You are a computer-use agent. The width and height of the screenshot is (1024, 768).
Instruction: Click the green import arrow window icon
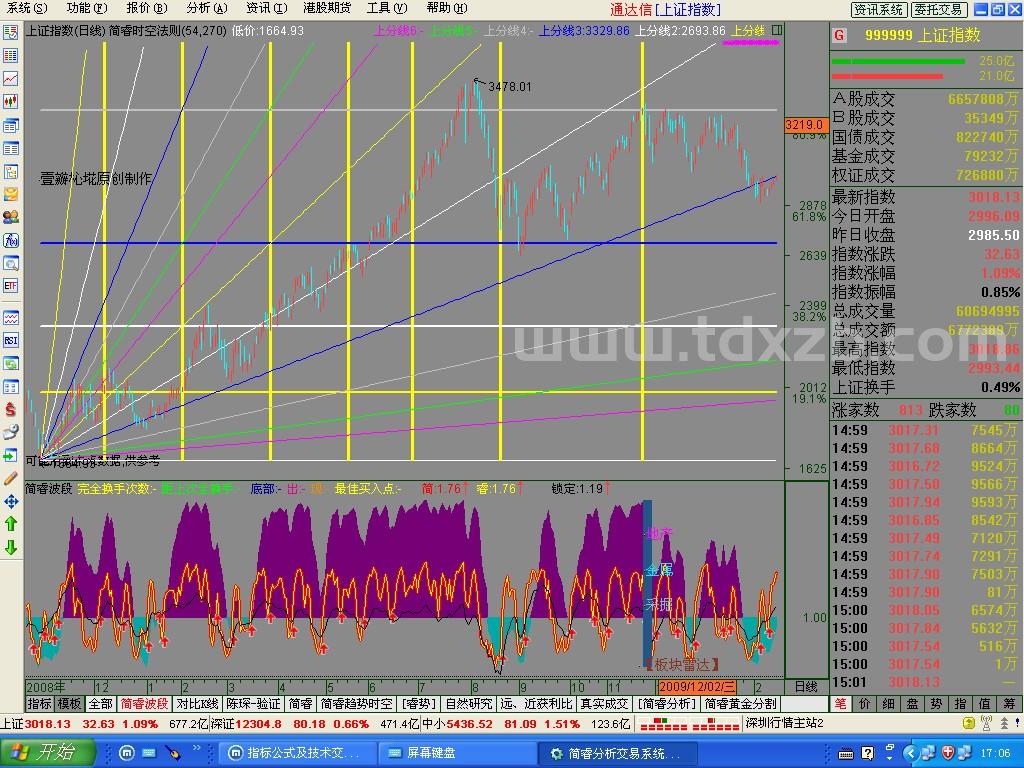[10, 455]
